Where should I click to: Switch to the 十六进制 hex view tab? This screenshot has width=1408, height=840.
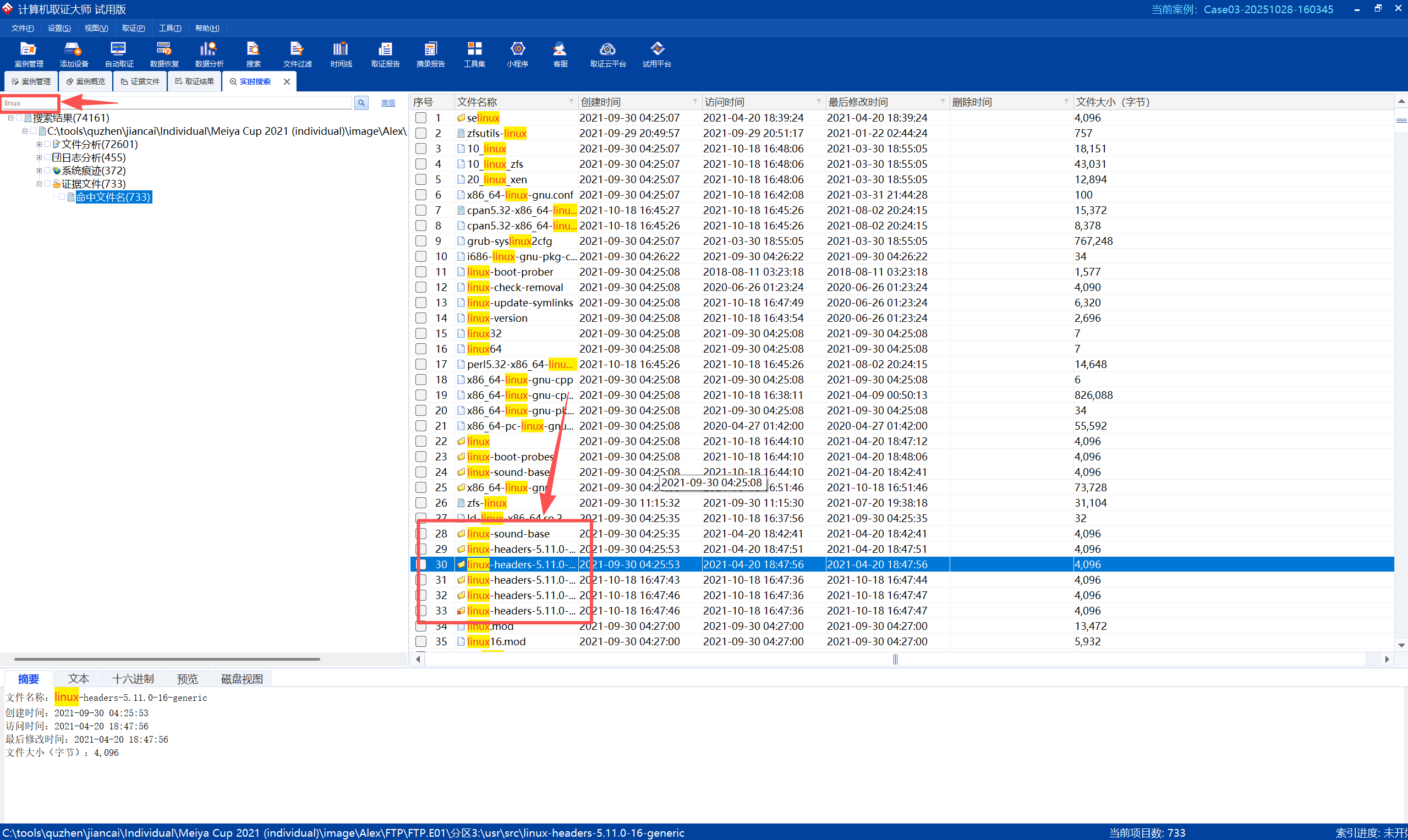click(x=133, y=679)
